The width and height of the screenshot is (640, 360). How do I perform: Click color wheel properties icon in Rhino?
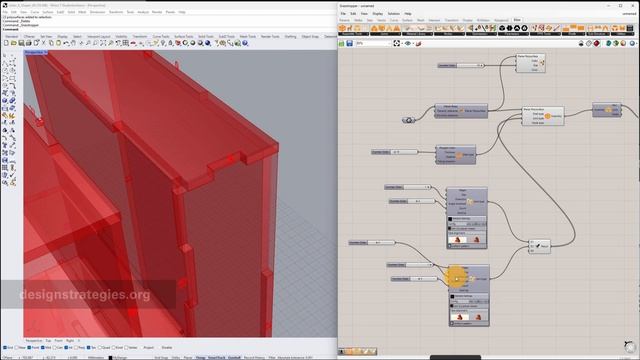point(186,43)
